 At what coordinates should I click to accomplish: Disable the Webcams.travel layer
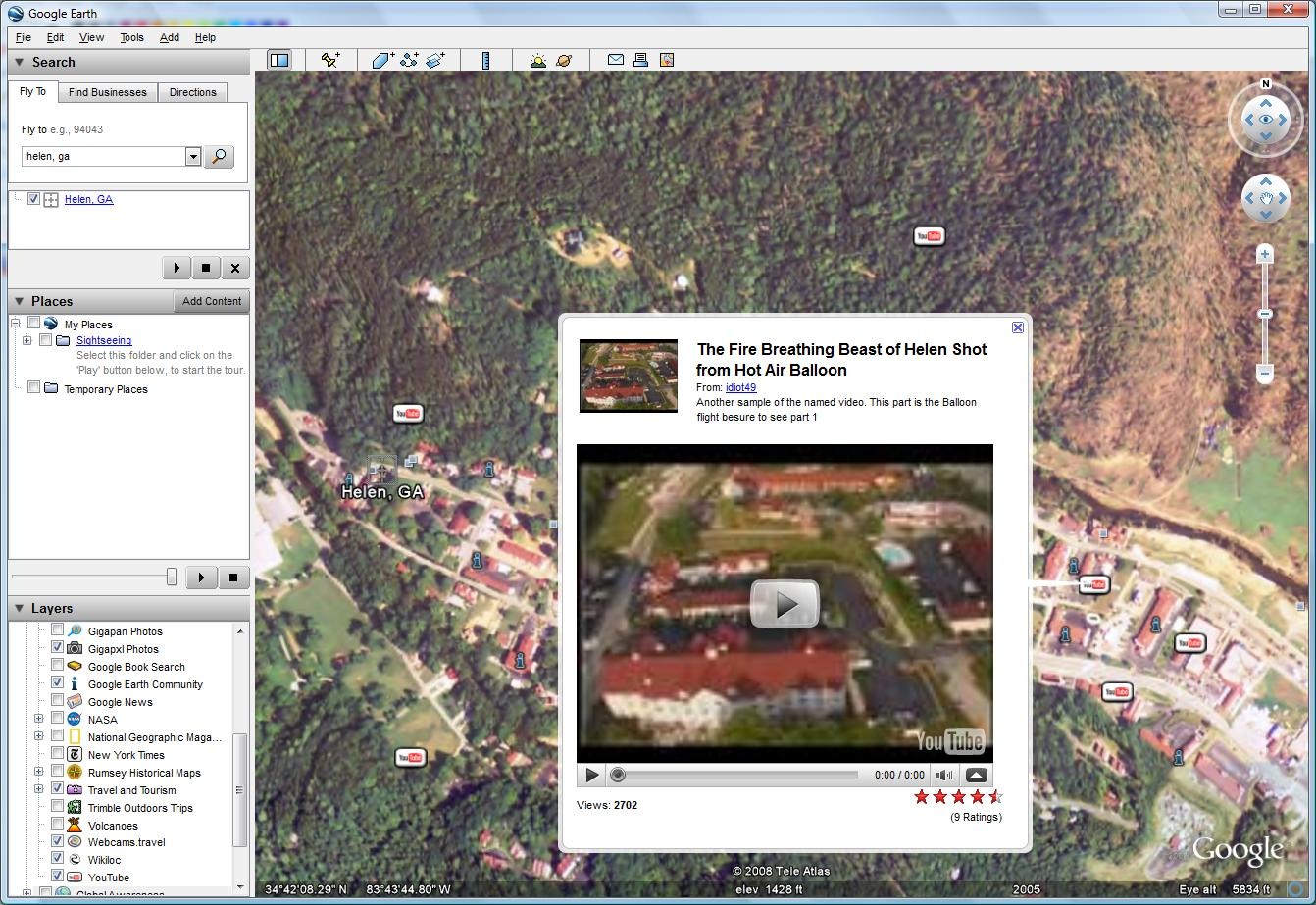pos(57,841)
